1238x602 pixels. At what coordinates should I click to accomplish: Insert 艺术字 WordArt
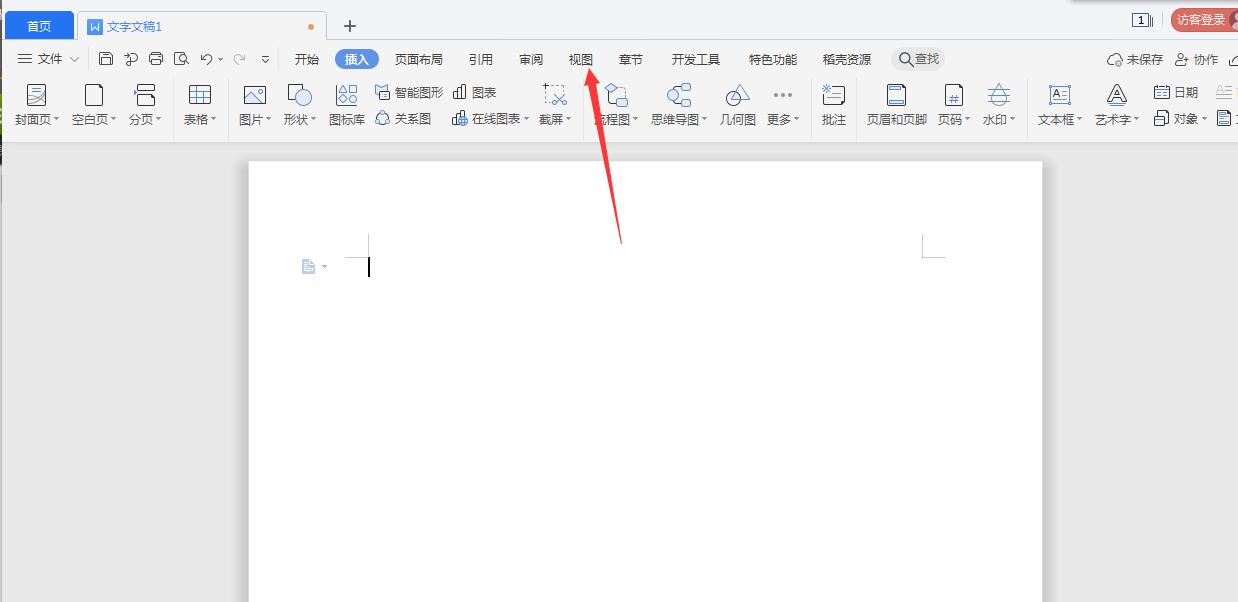coord(1114,105)
